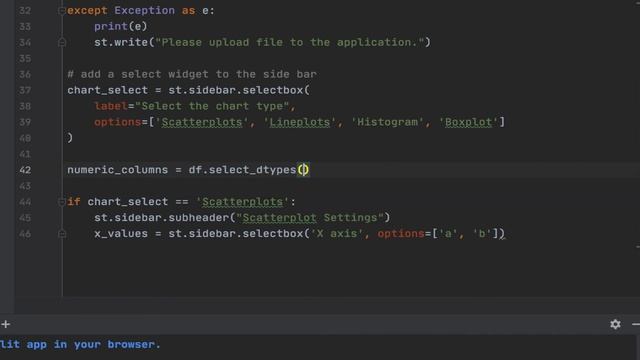This screenshot has height=360, width=640.
Task: Open terminal settings gear icon
Action: [x=615, y=324]
